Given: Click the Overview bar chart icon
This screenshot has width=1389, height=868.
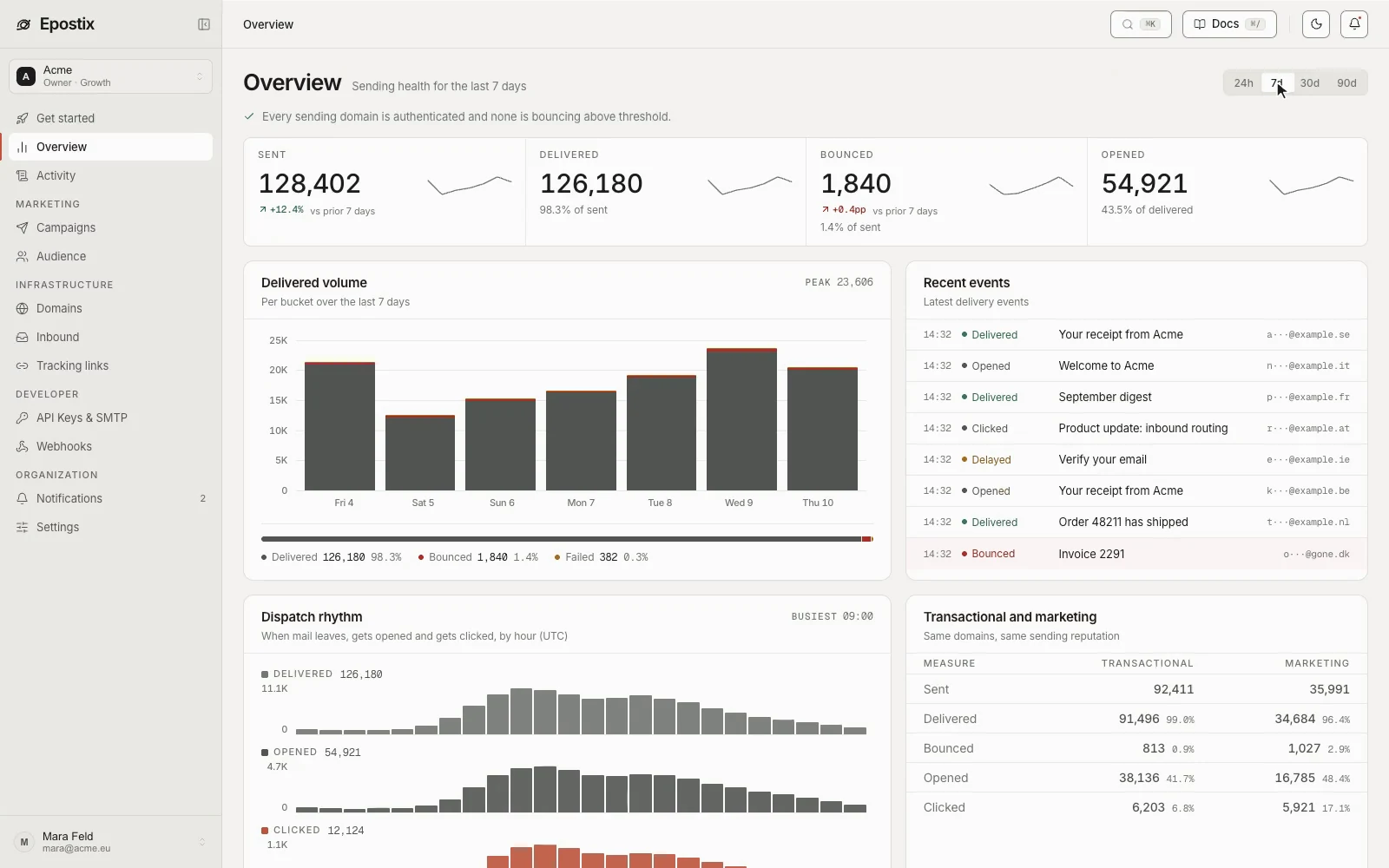Looking at the screenshot, I should tap(23, 147).
